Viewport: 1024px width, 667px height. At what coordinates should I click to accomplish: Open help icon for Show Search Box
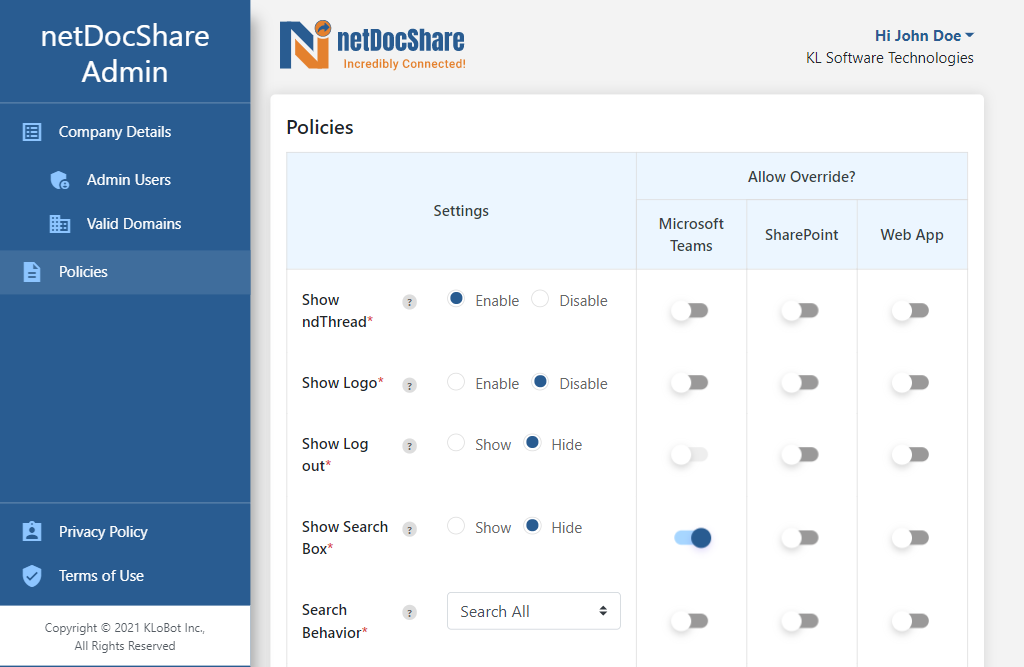coord(409,529)
